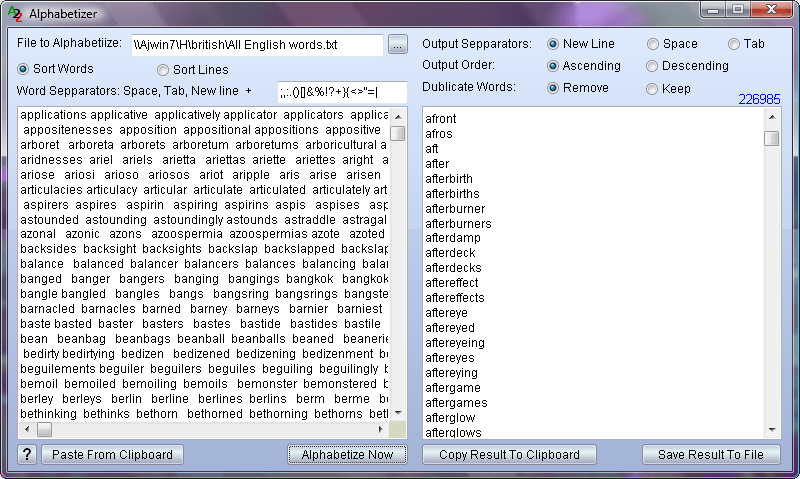
Task: Select Keep for duplicate words
Action: 652,89
